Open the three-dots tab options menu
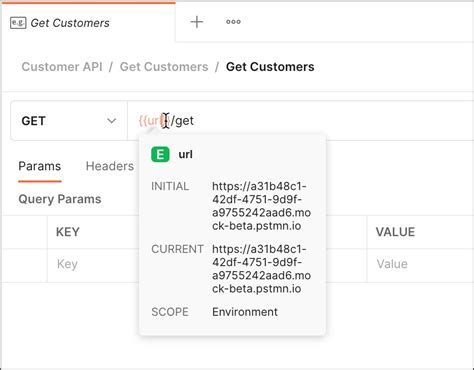 pos(233,22)
